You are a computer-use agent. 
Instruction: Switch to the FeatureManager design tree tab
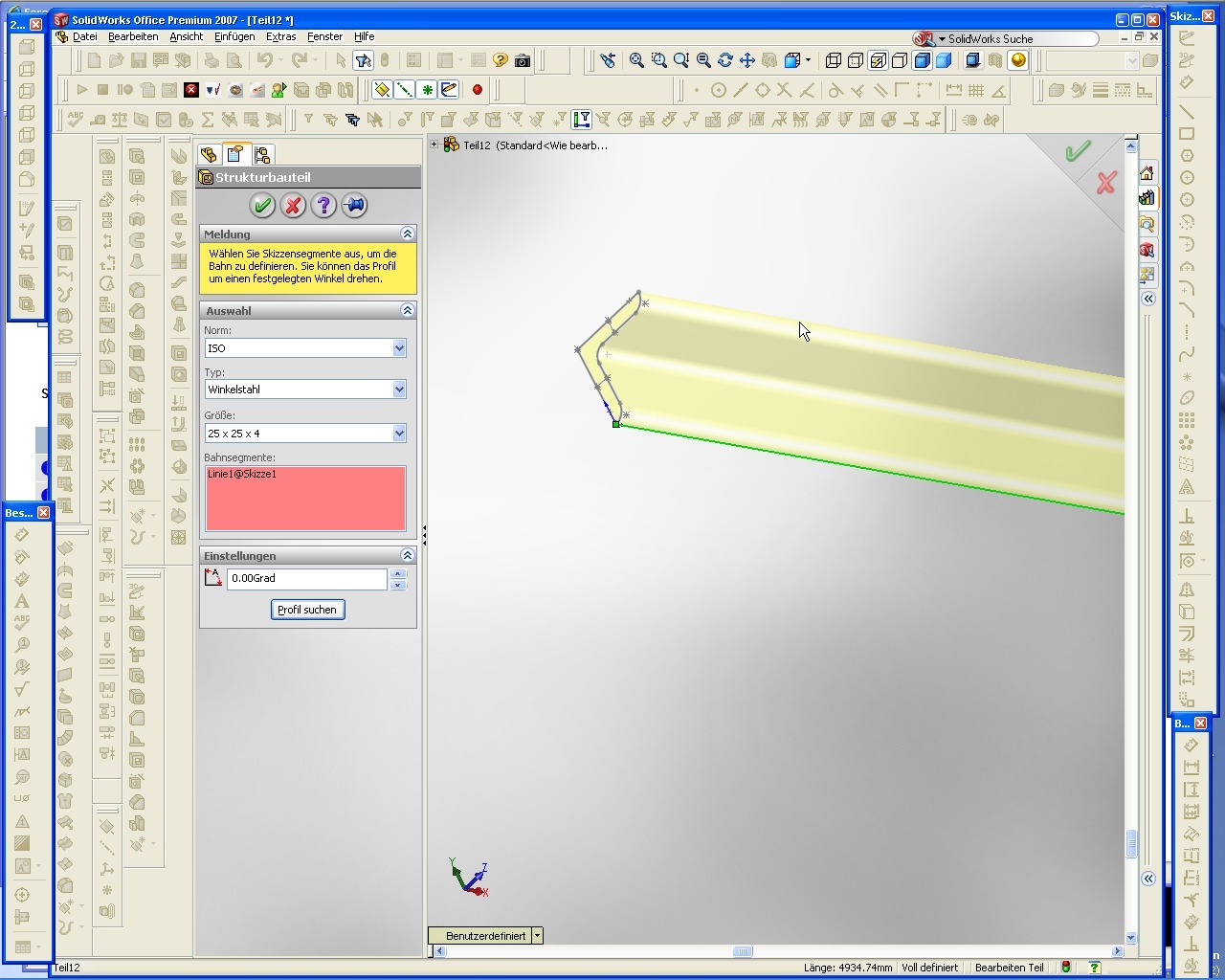pyautogui.click(x=209, y=155)
